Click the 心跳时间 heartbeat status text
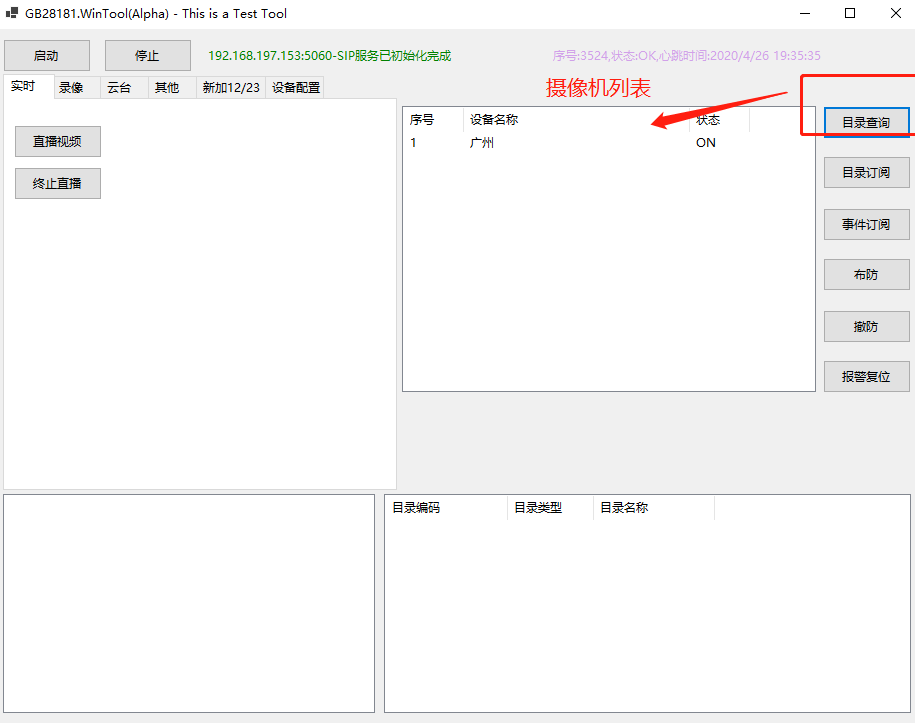 pyautogui.click(x=686, y=55)
